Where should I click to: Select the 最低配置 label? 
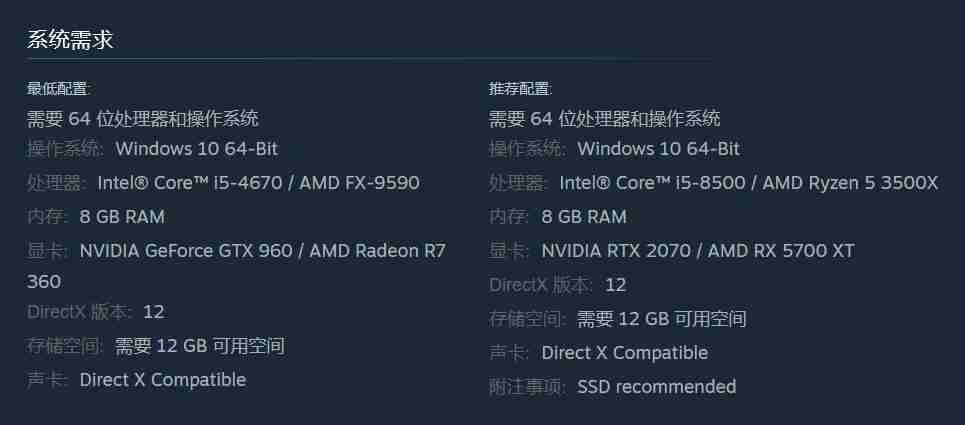[58, 89]
